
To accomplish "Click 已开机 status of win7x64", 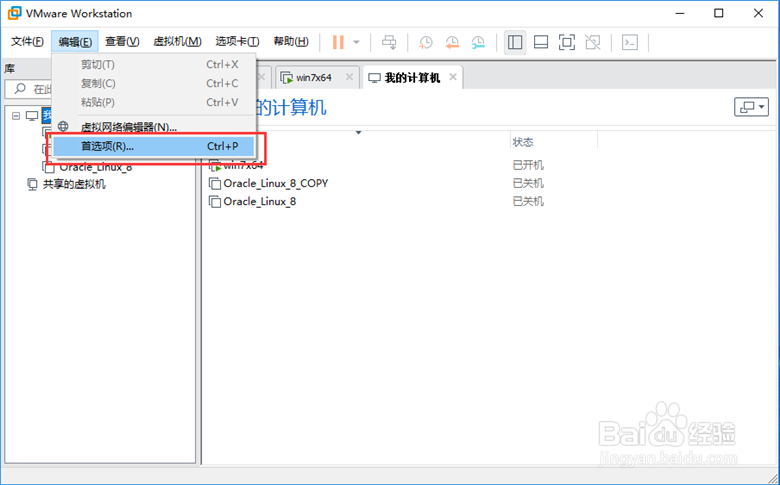I will coord(528,165).
